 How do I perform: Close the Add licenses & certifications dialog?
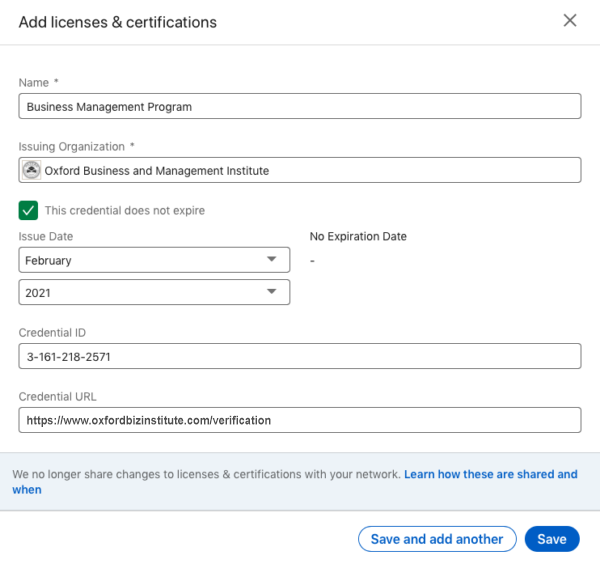[x=570, y=21]
